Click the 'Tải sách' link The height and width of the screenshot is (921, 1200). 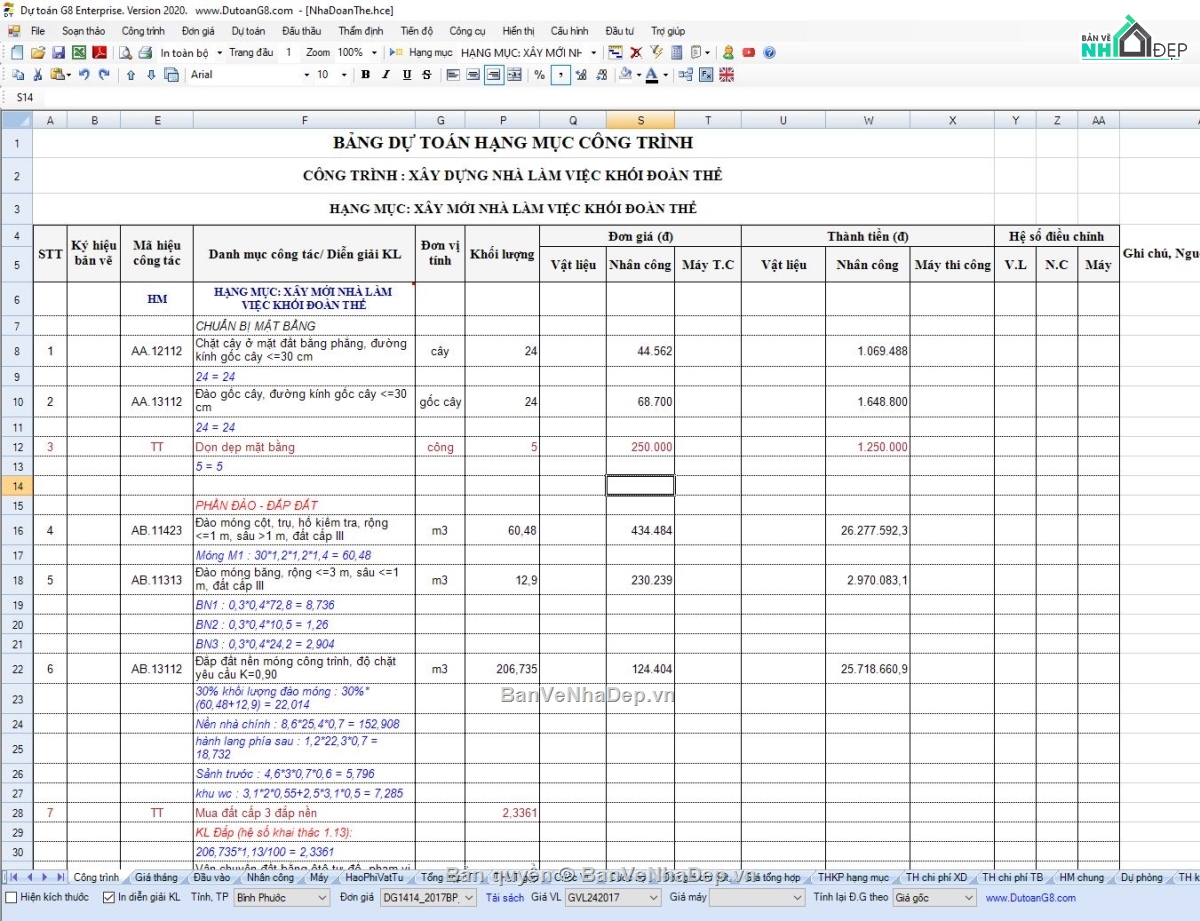coord(504,898)
